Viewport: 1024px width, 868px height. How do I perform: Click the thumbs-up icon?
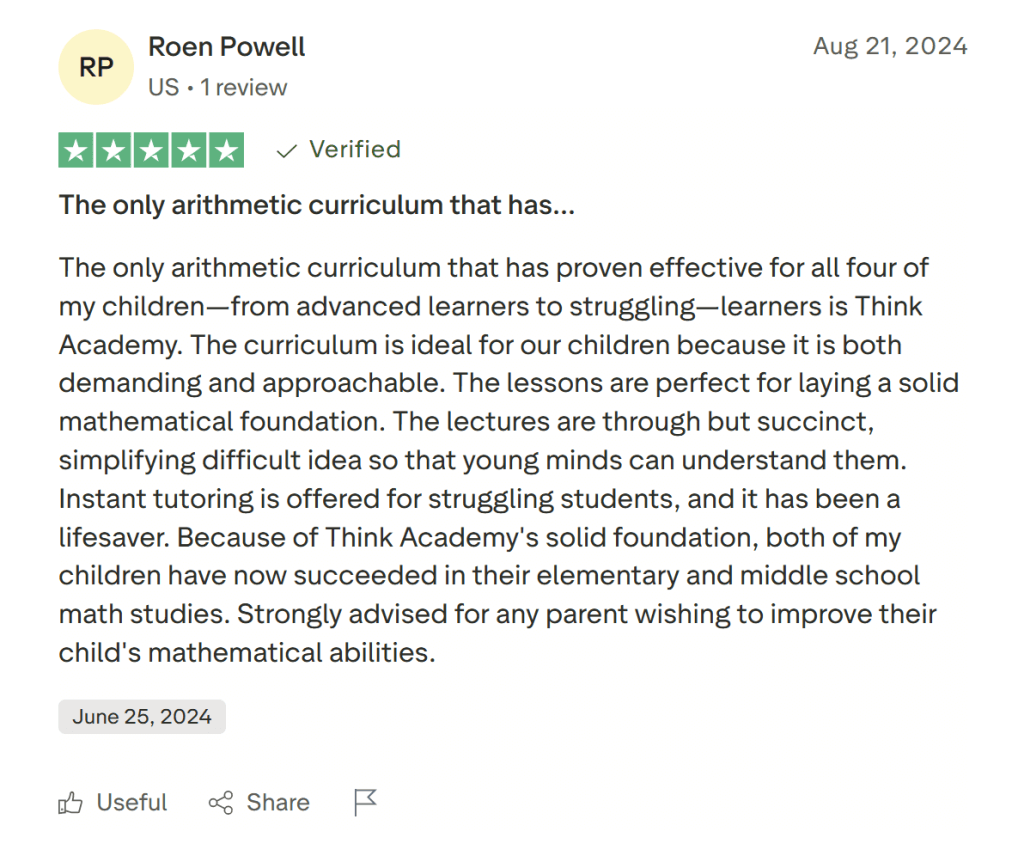point(70,802)
